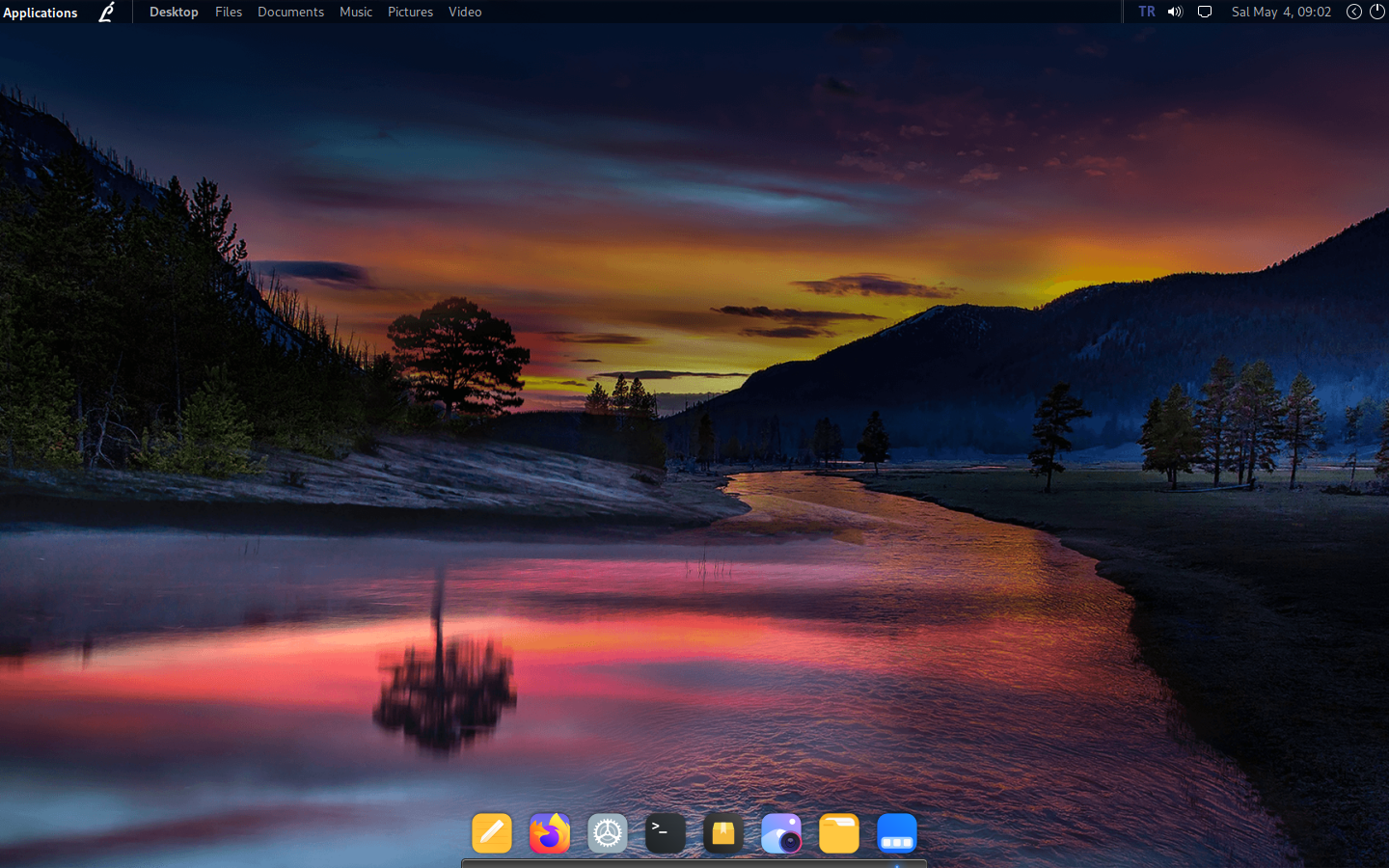Launch the camera screenshot app in dock
Viewport: 1389px width, 868px height.
pos(781,833)
